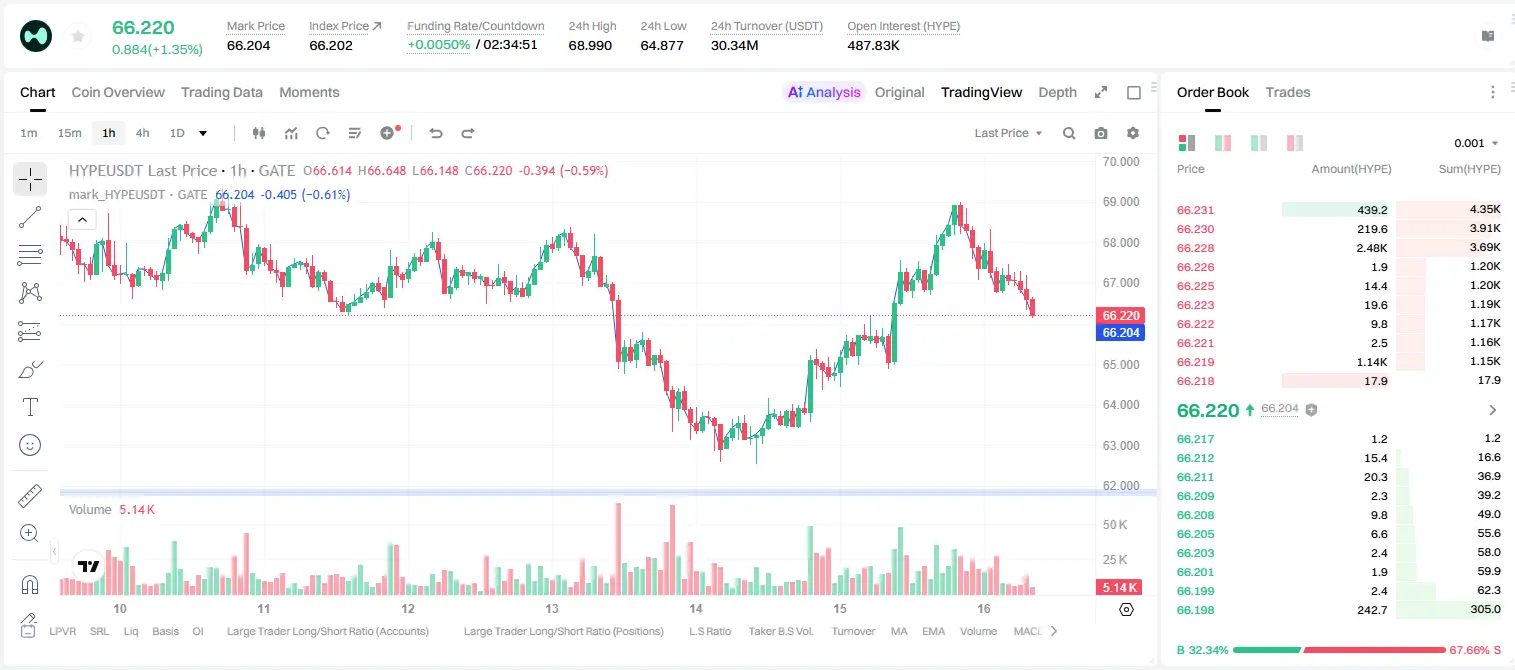Switch to the Depth chart view
Viewport: 1515px width, 670px height.
click(1057, 92)
